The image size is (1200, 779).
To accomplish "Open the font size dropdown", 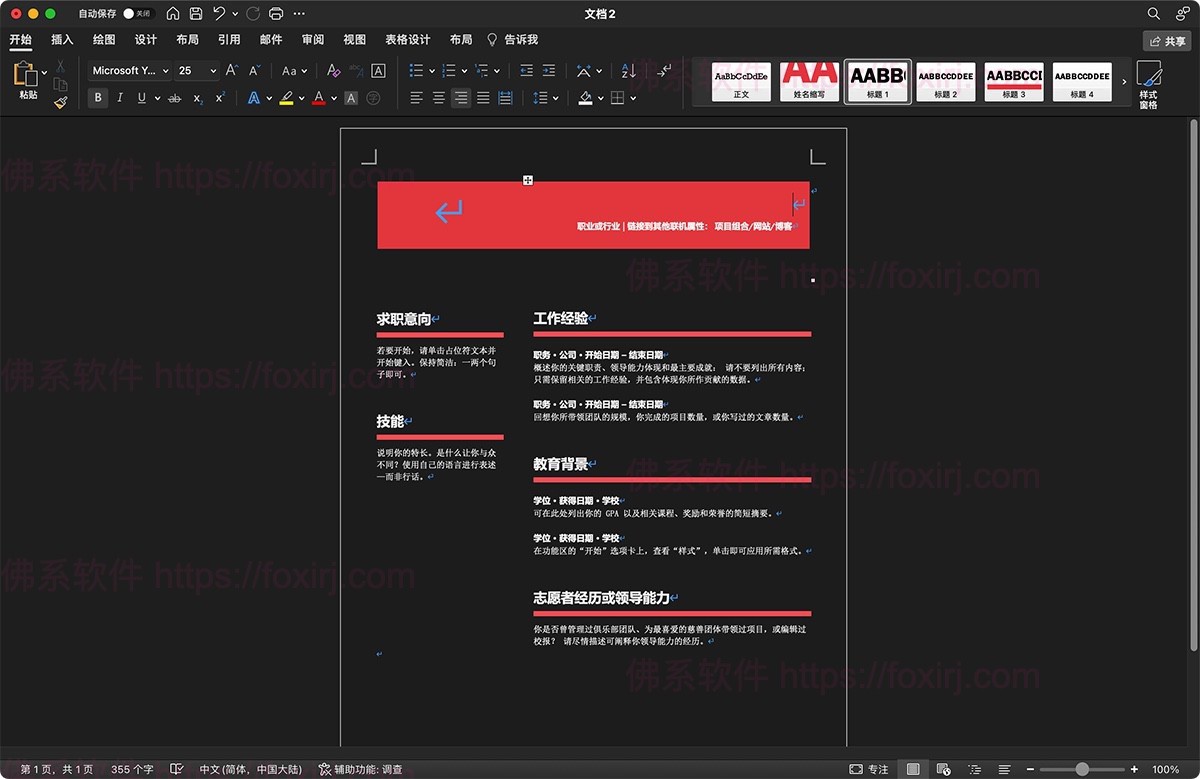I will tap(212, 71).
